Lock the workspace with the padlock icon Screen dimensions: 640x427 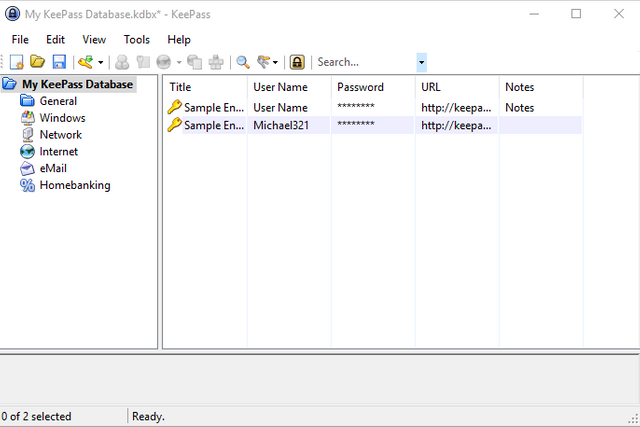coord(297,62)
